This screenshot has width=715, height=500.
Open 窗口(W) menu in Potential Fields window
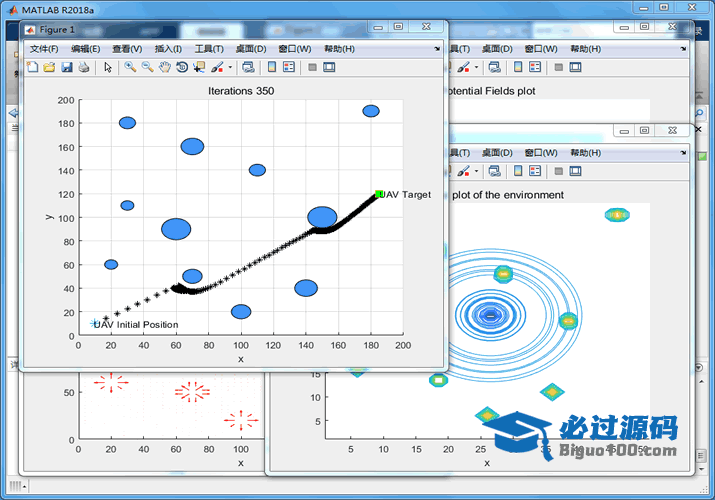pyautogui.click(x=541, y=49)
